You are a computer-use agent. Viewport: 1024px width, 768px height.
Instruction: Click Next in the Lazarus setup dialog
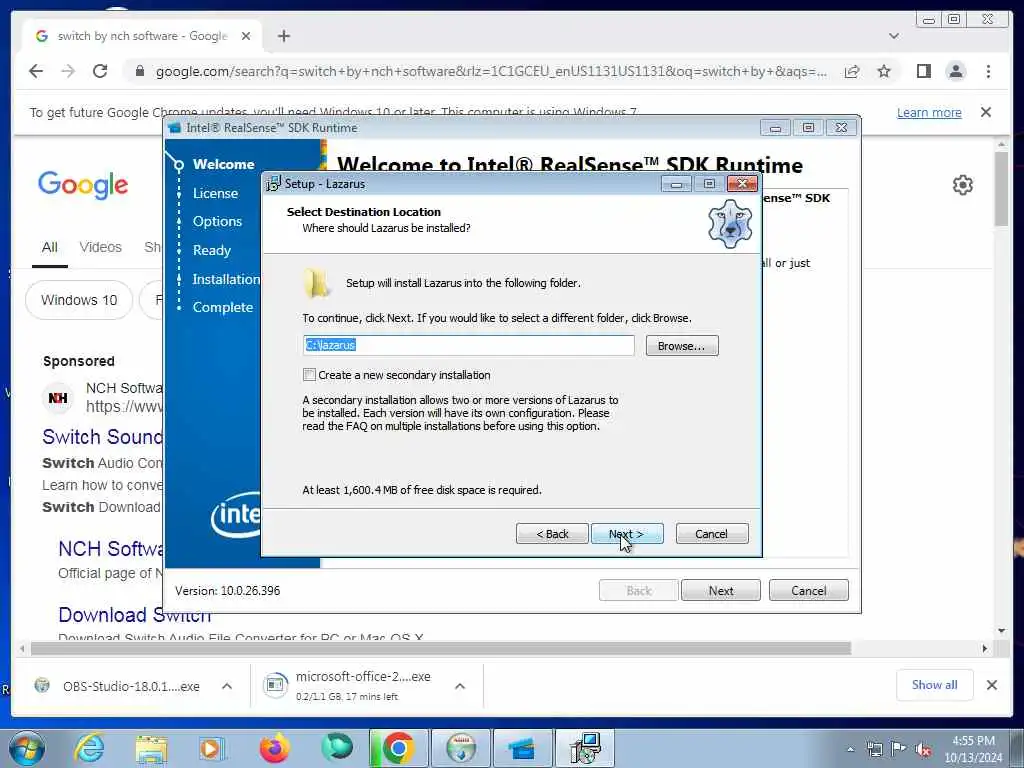(627, 534)
